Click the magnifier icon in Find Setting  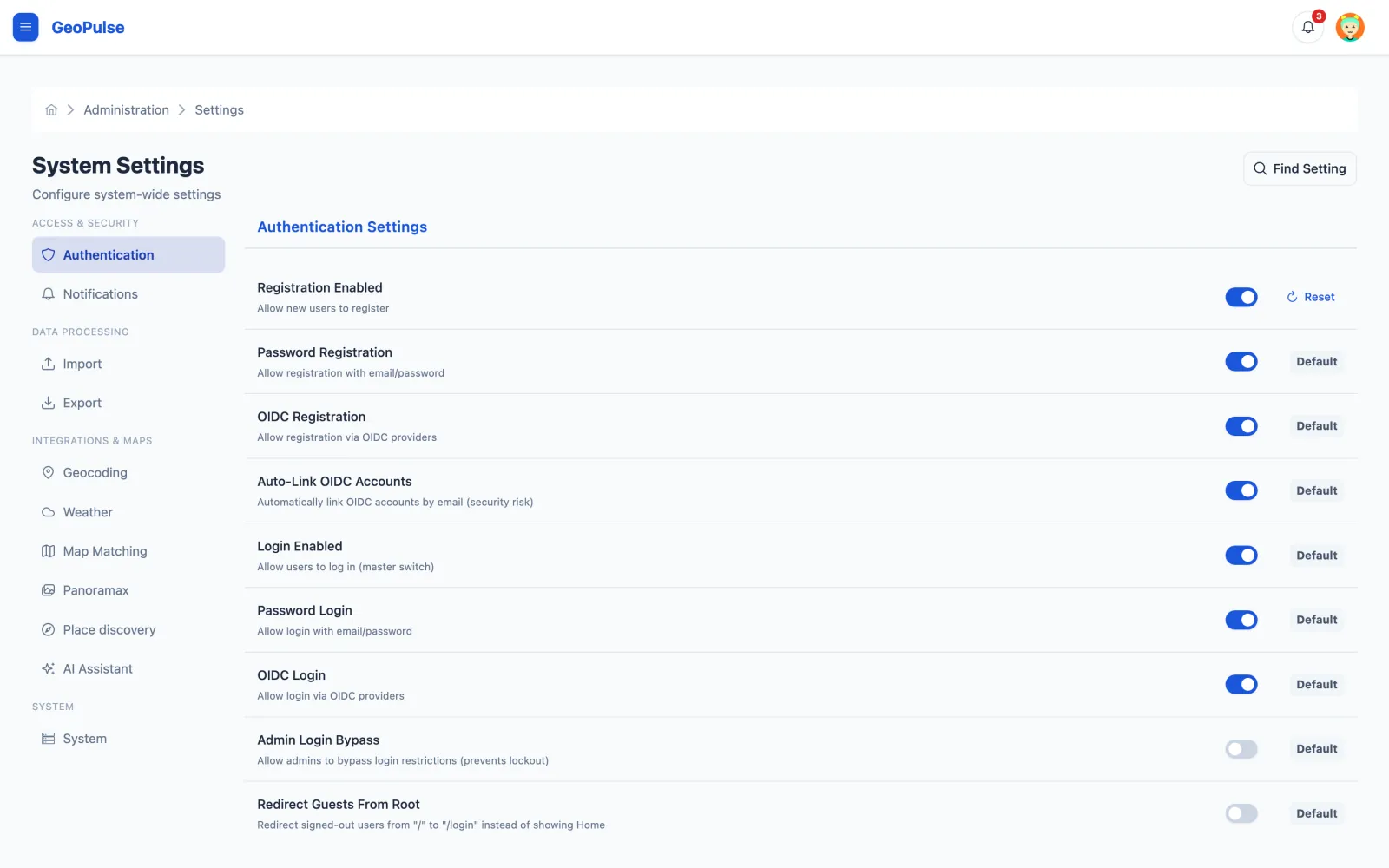(x=1261, y=168)
